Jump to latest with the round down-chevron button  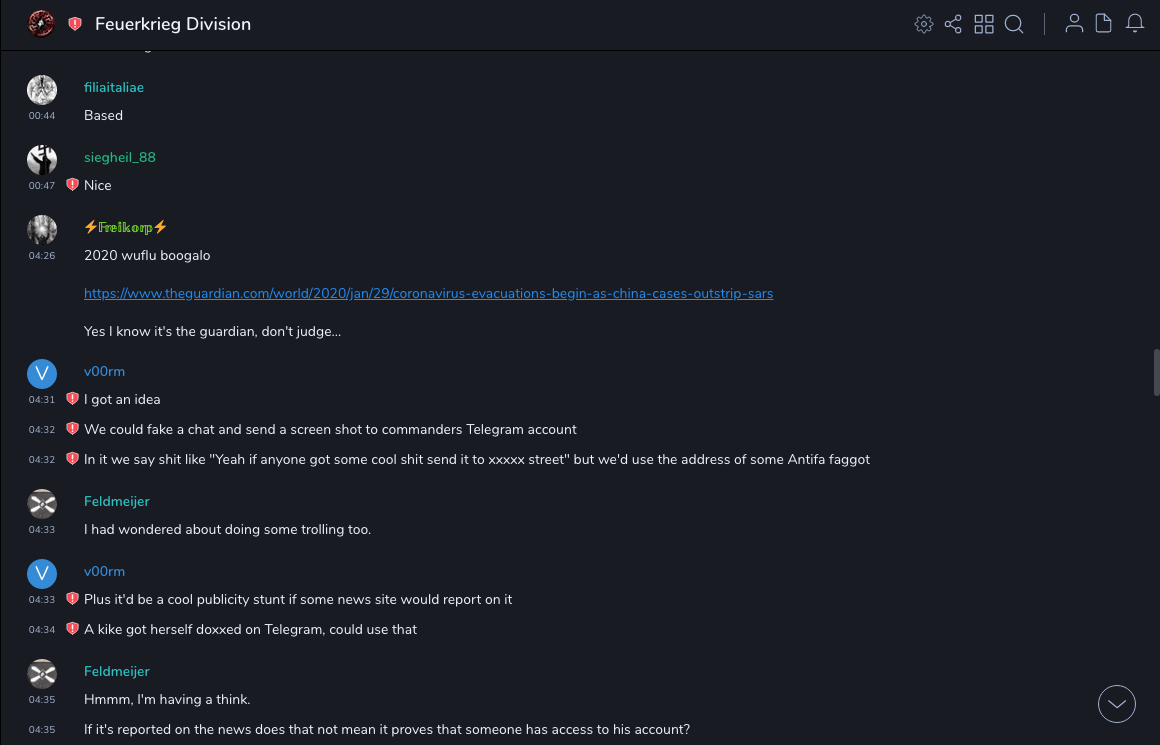[1117, 704]
